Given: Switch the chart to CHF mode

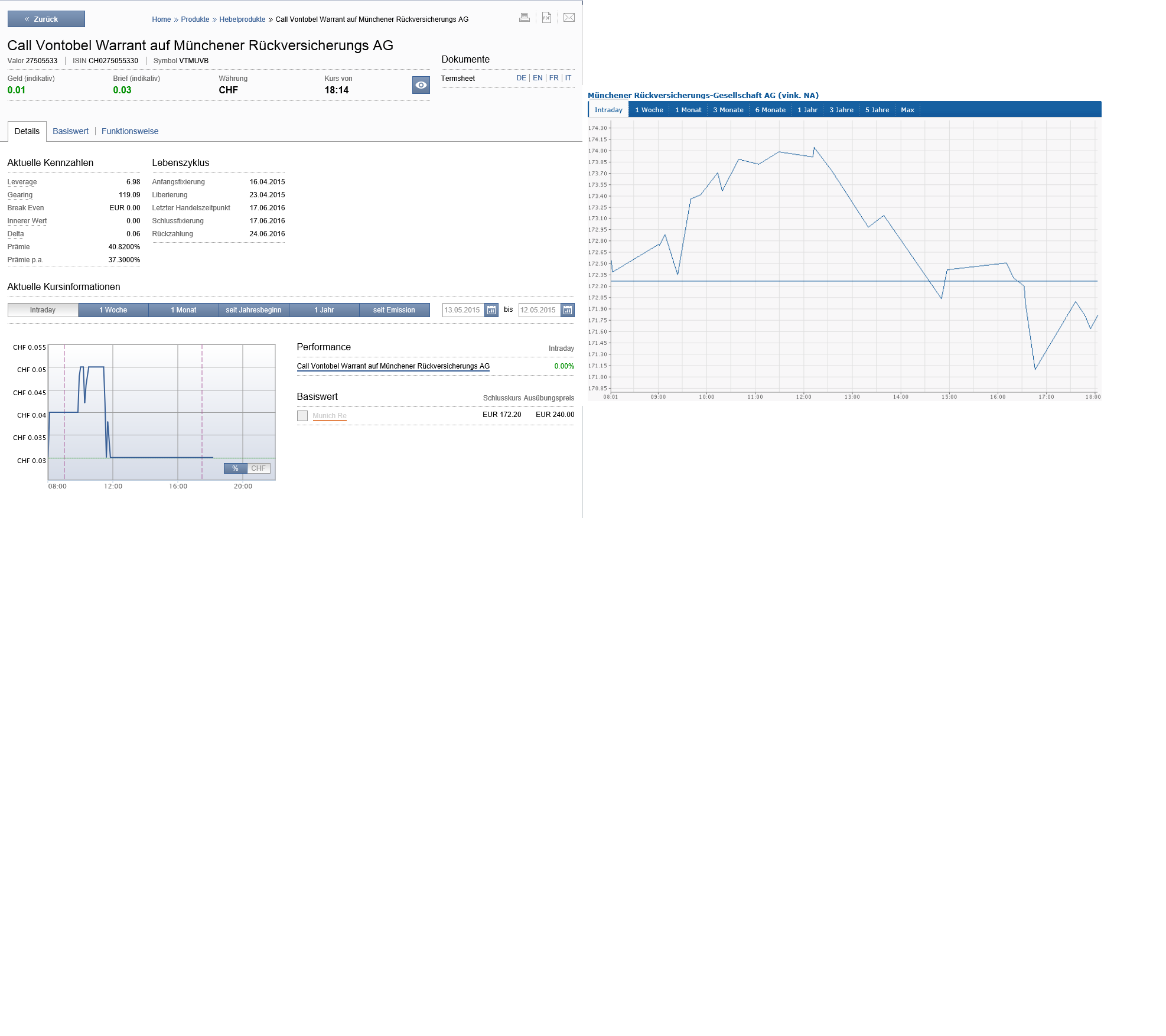Looking at the screenshot, I should click(258, 468).
